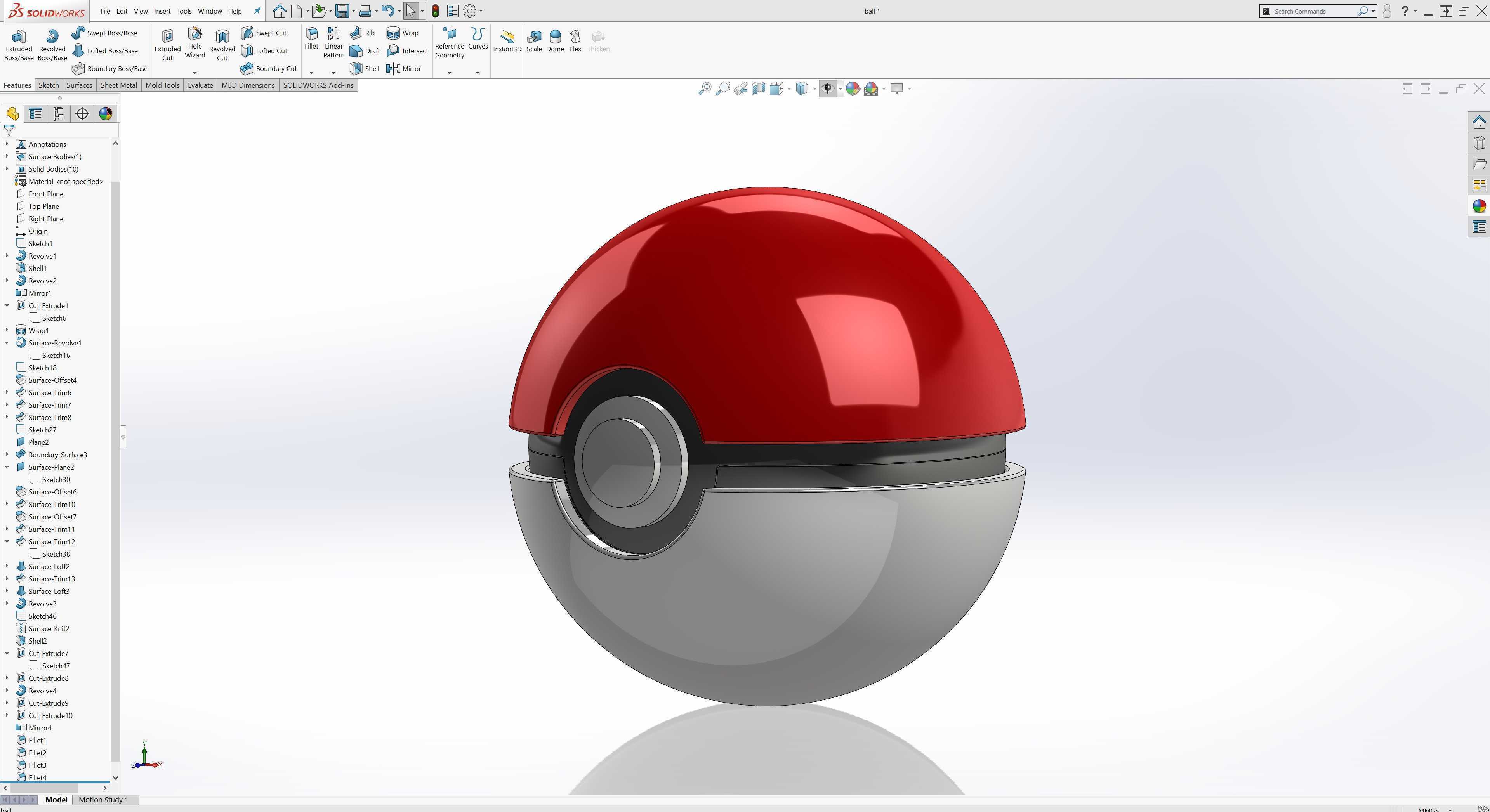Open the Reference Geometry tool
This screenshot has height=812, width=1490.
(x=450, y=43)
